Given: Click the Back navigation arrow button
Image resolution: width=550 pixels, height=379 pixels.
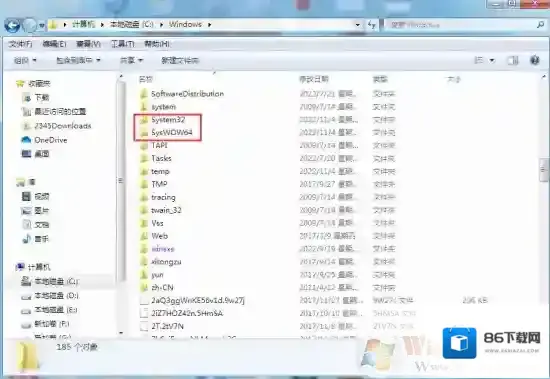Looking at the screenshot, I should point(12,25).
